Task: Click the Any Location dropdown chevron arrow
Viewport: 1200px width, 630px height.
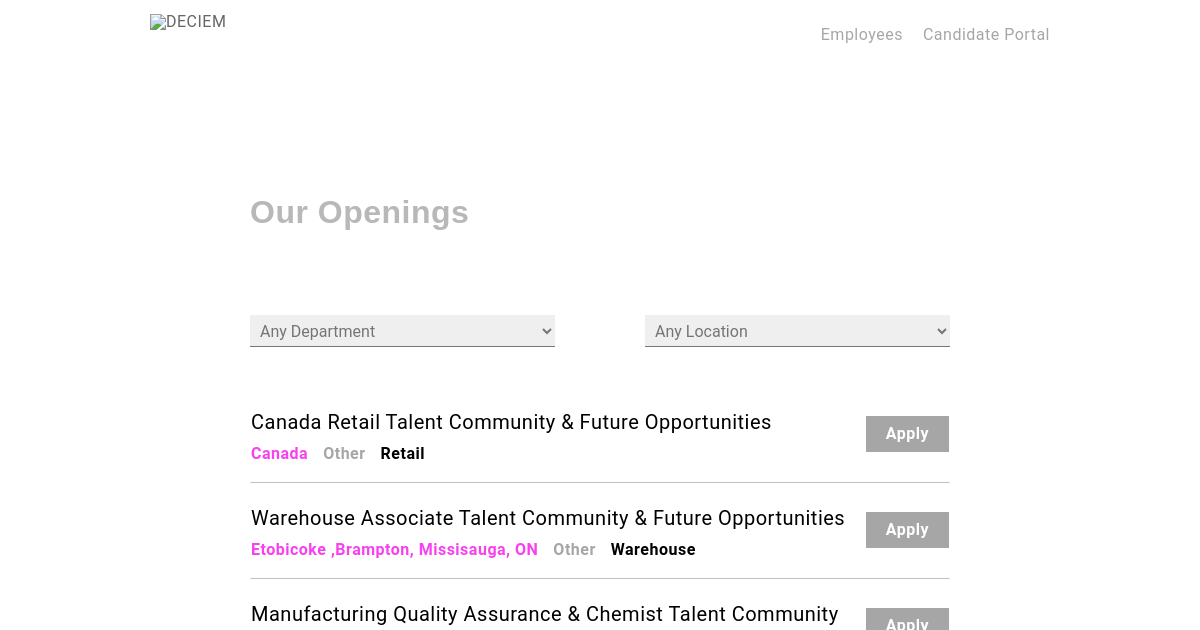Action: [941, 331]
